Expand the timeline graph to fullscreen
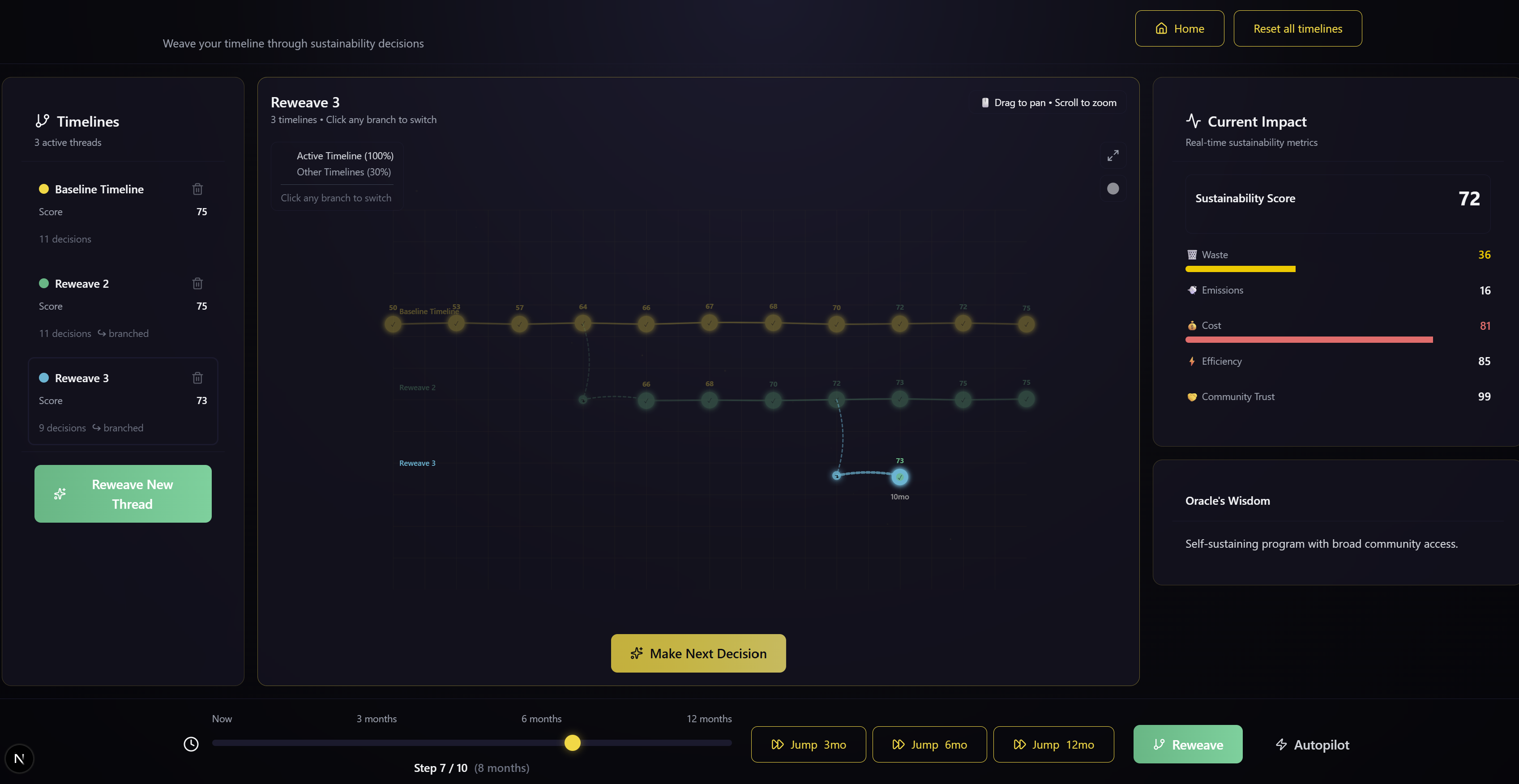 coord(1112,156)
